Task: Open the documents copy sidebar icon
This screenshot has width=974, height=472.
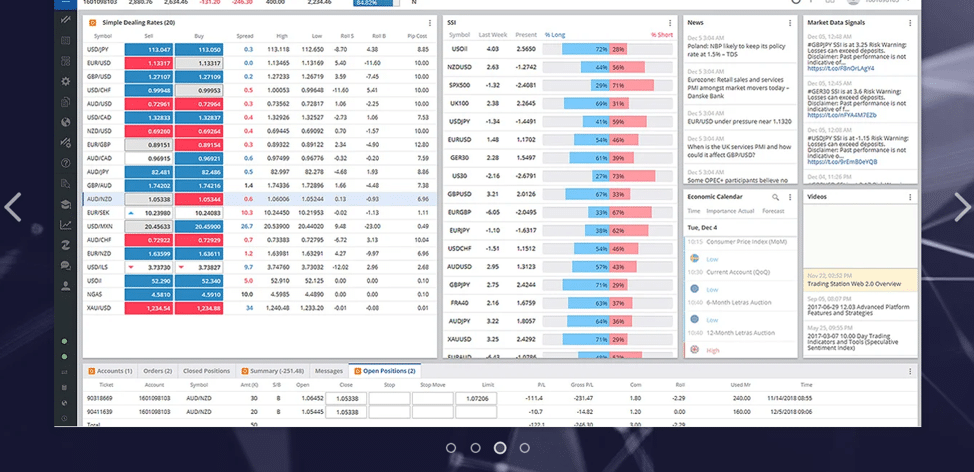Action: click(65, 102)
